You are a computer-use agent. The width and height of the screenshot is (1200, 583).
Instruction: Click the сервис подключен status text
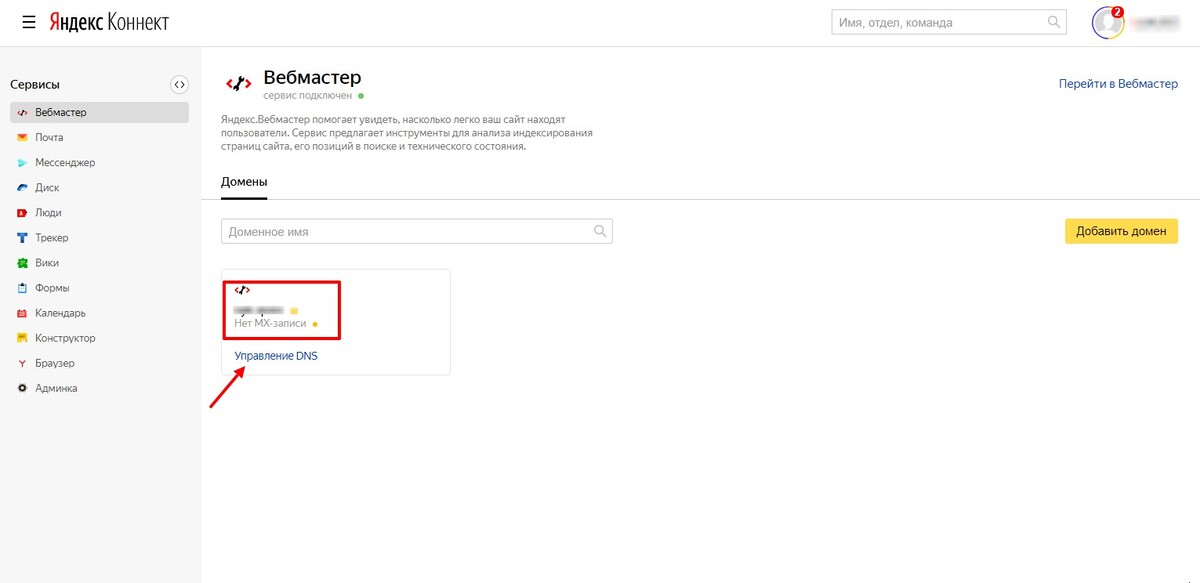pyautogui.click(x=310, y=96)
